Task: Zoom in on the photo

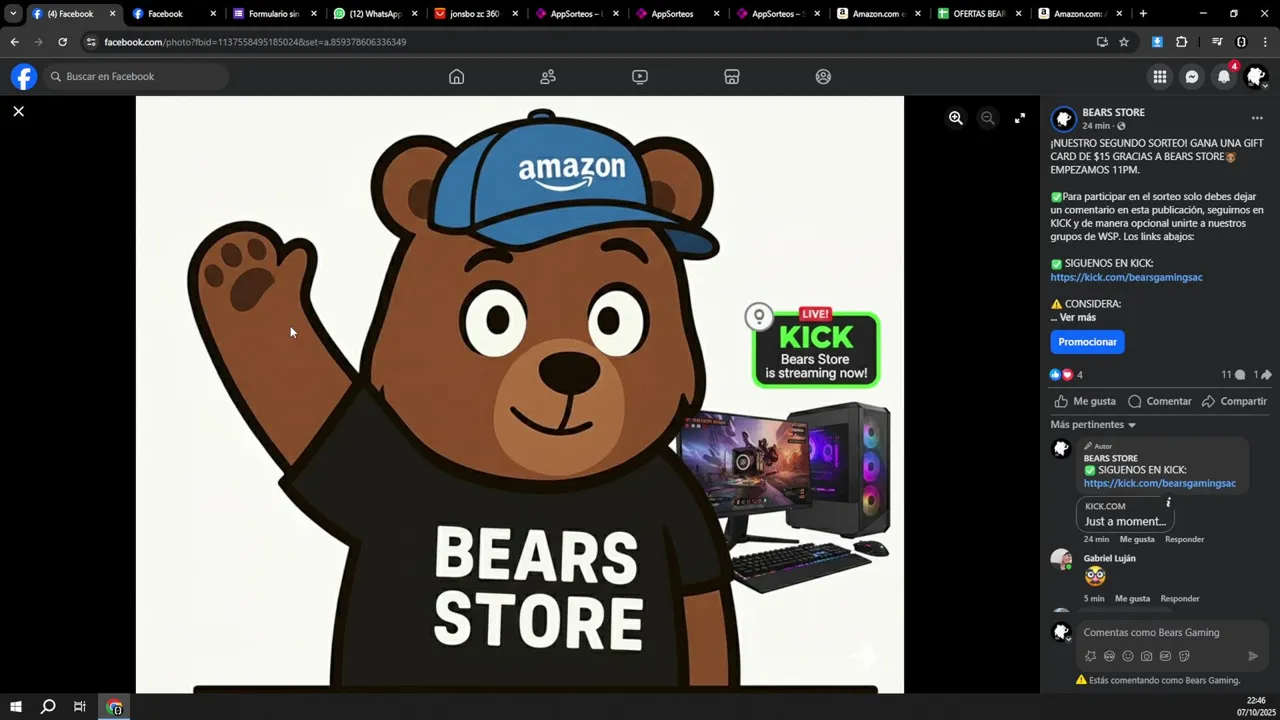Action: pyautogui.click(x=956, y=118)
